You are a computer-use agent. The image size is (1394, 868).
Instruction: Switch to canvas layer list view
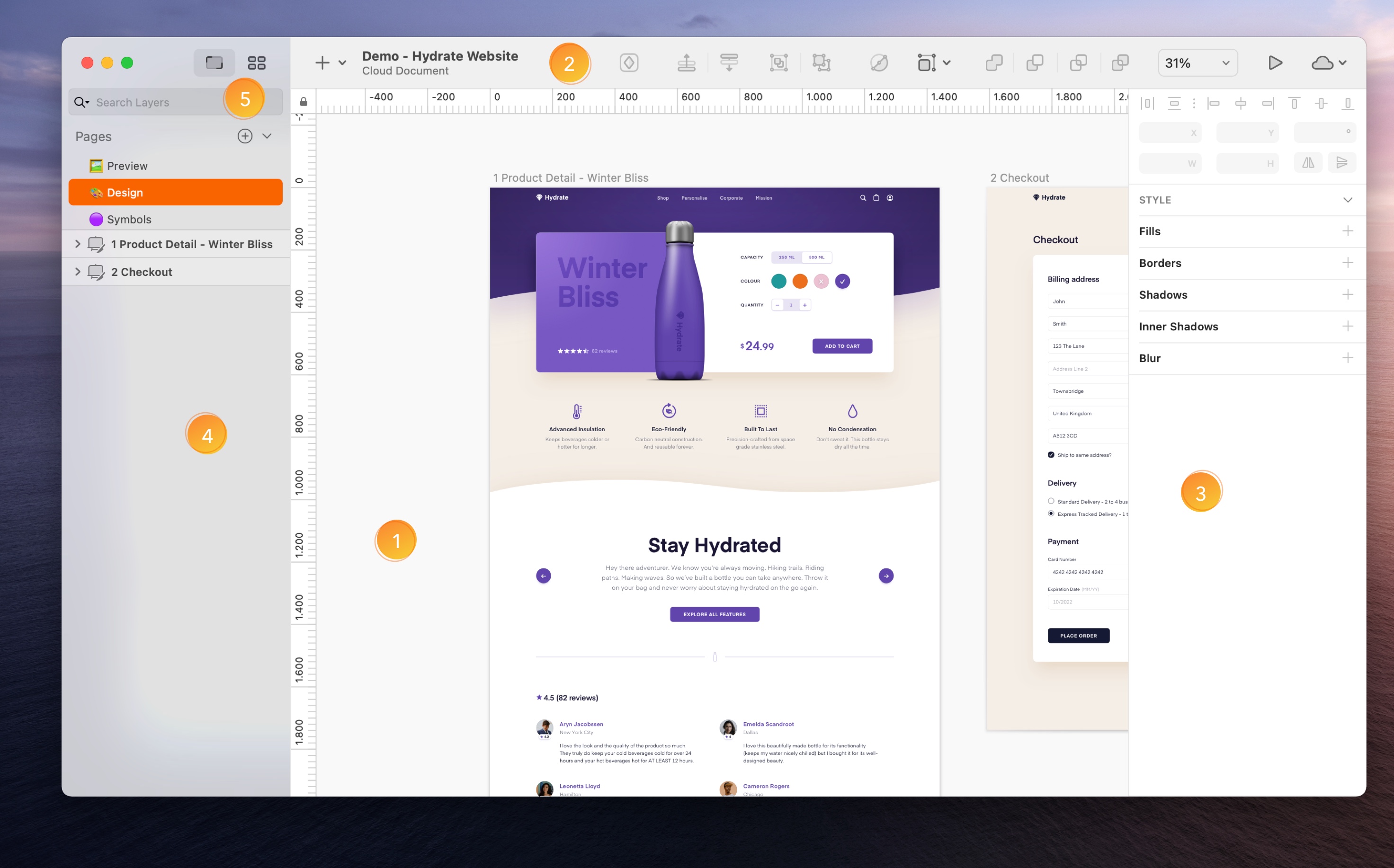214,62
